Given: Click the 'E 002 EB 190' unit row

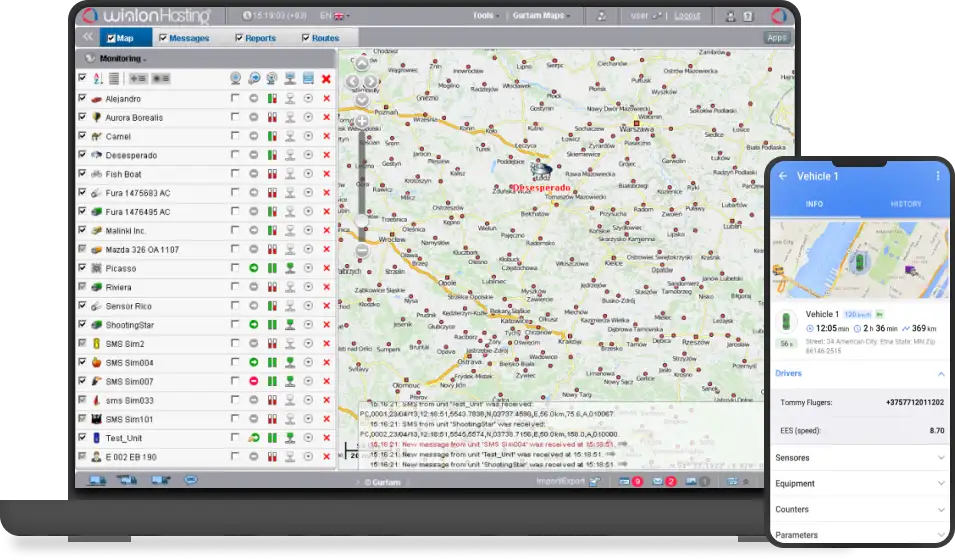Looking at the screenshot, I should [x=206, y=457].
